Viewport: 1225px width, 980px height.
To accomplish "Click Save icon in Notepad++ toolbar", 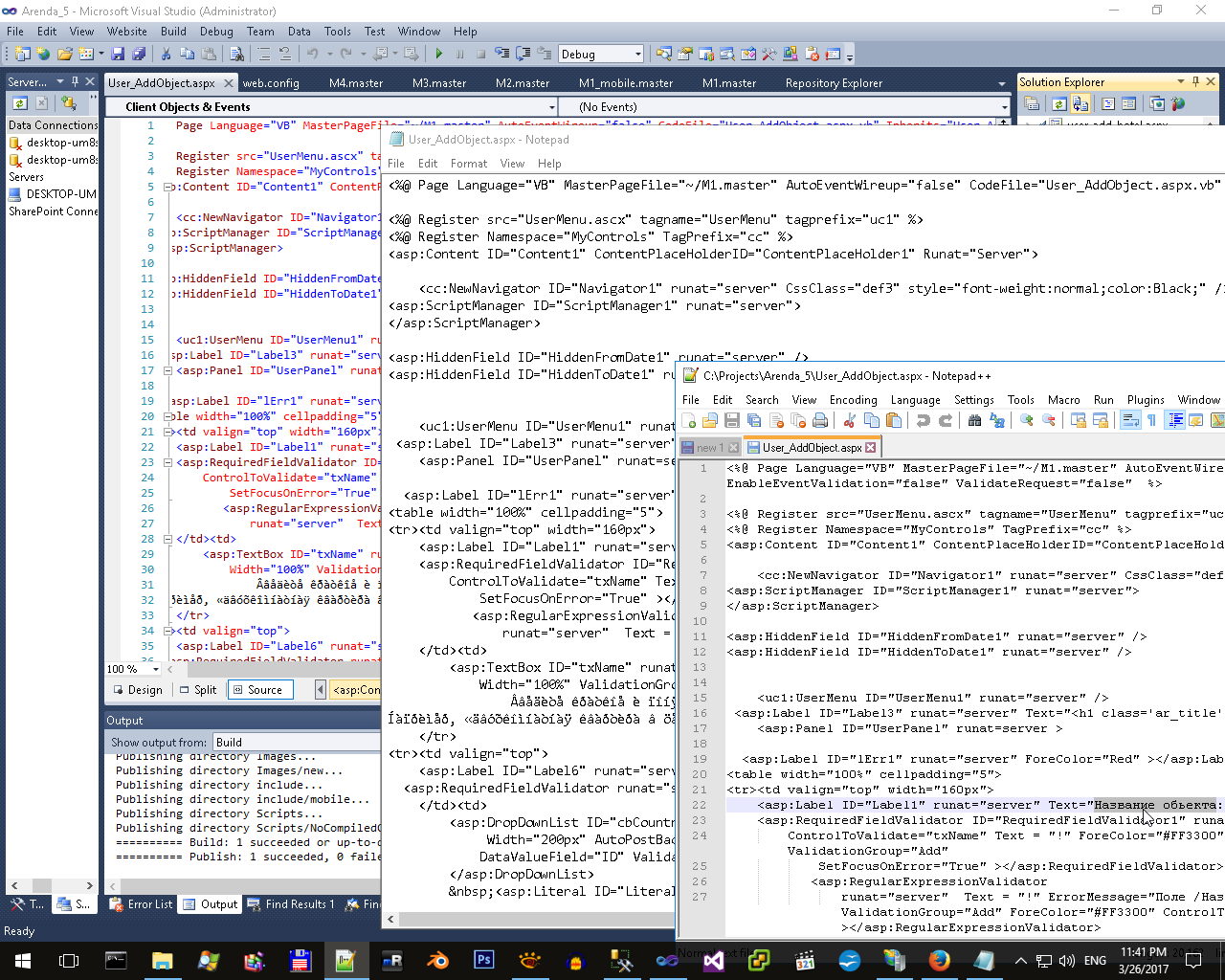I will click(732, 420).
